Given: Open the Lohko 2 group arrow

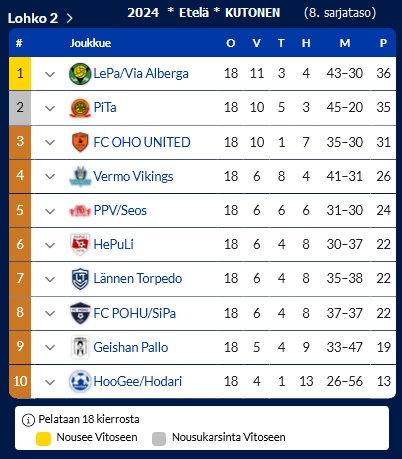Looking at the screenshot, I should tap(69, 18).
